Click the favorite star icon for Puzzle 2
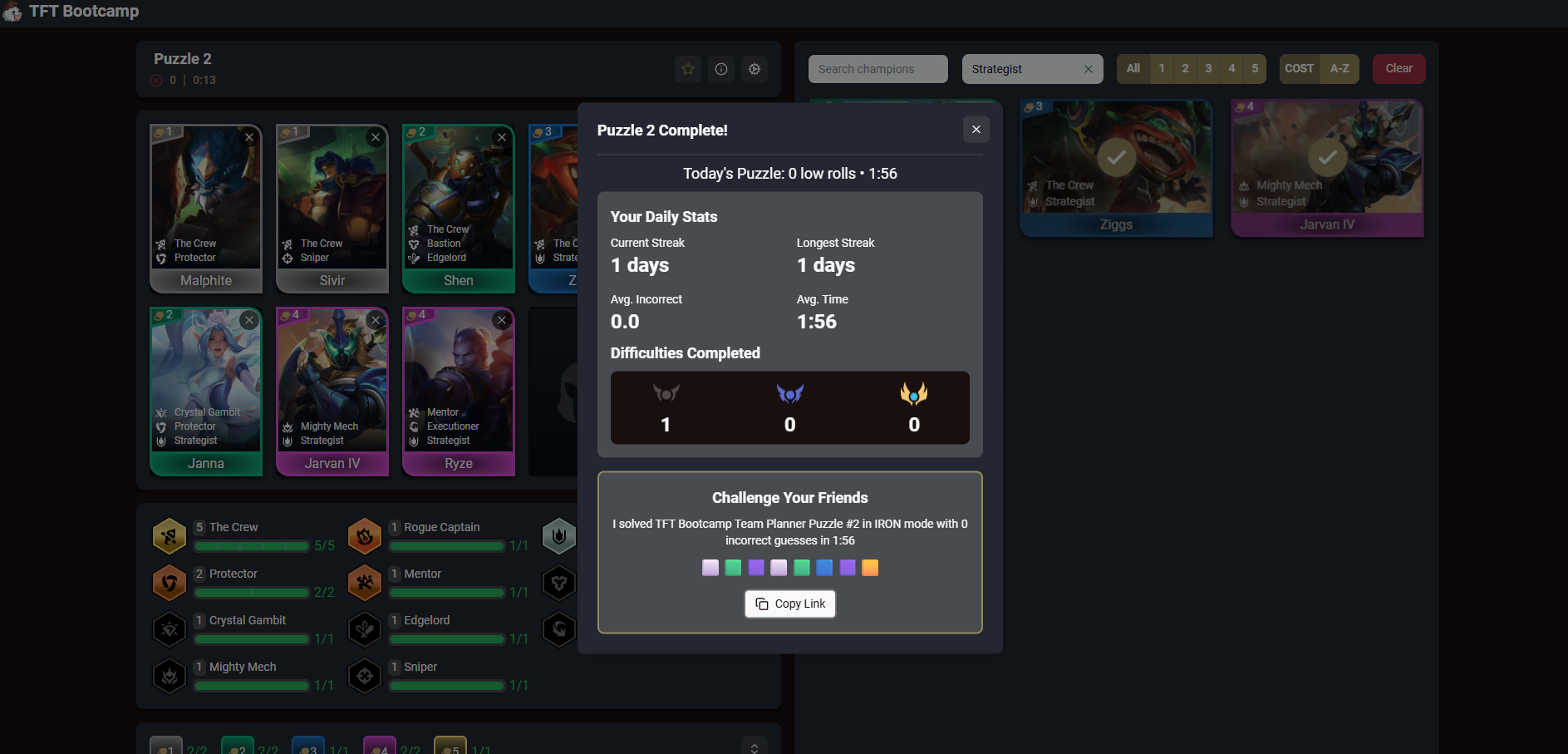Image resolution: width=1568 pixels, height=754 pixels. tap(688, 69)
